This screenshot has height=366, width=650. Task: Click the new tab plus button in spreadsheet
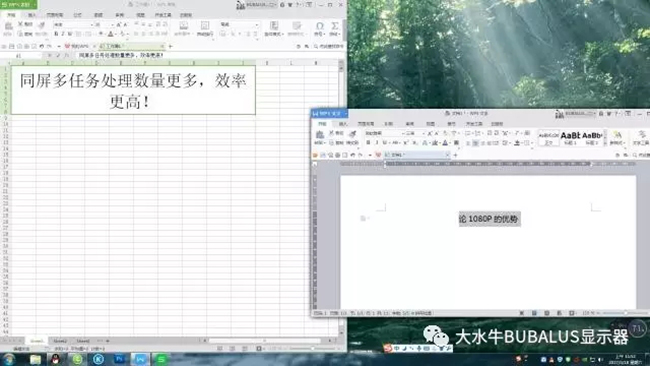tap(170, 46)
